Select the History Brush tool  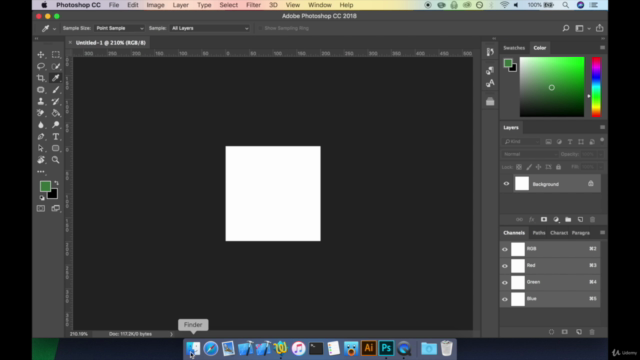click(x=56, y=101)
